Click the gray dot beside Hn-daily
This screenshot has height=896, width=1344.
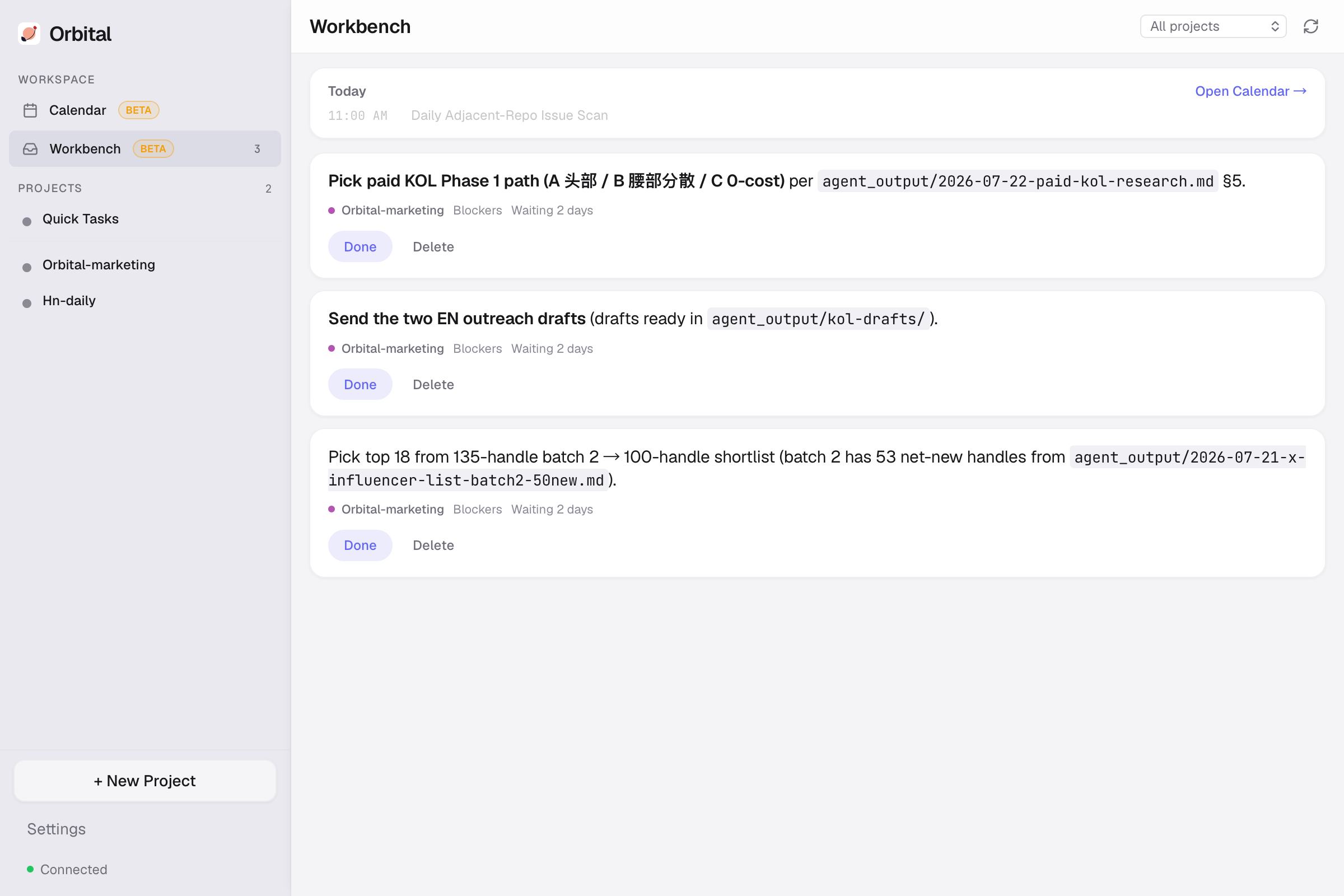tap(27, 304)
